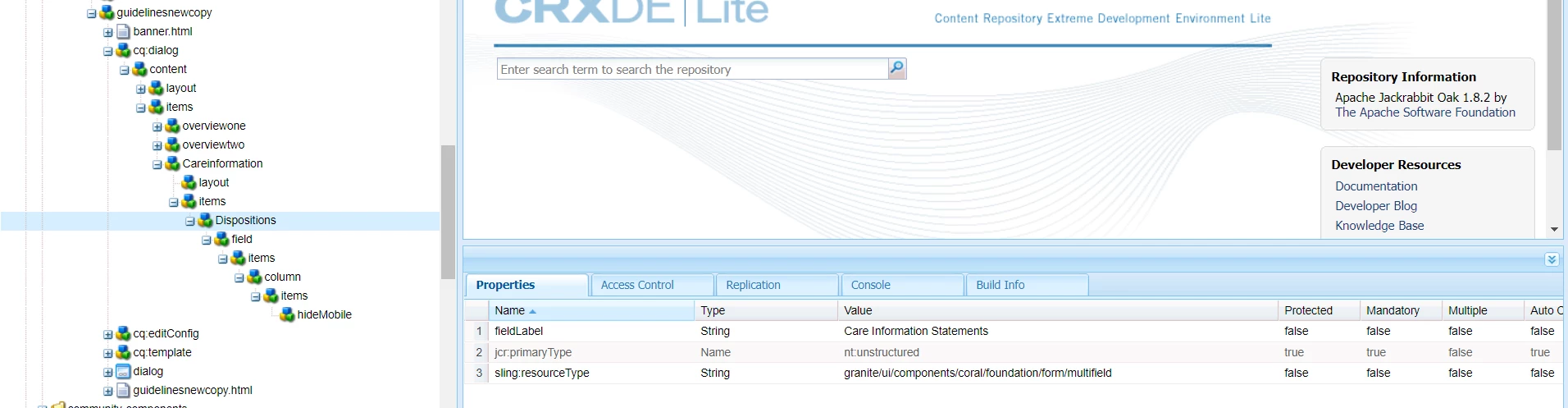Click the overviewtwo node icon
The width and height of the screenshot is (1568, 408).
click(173, 144)
